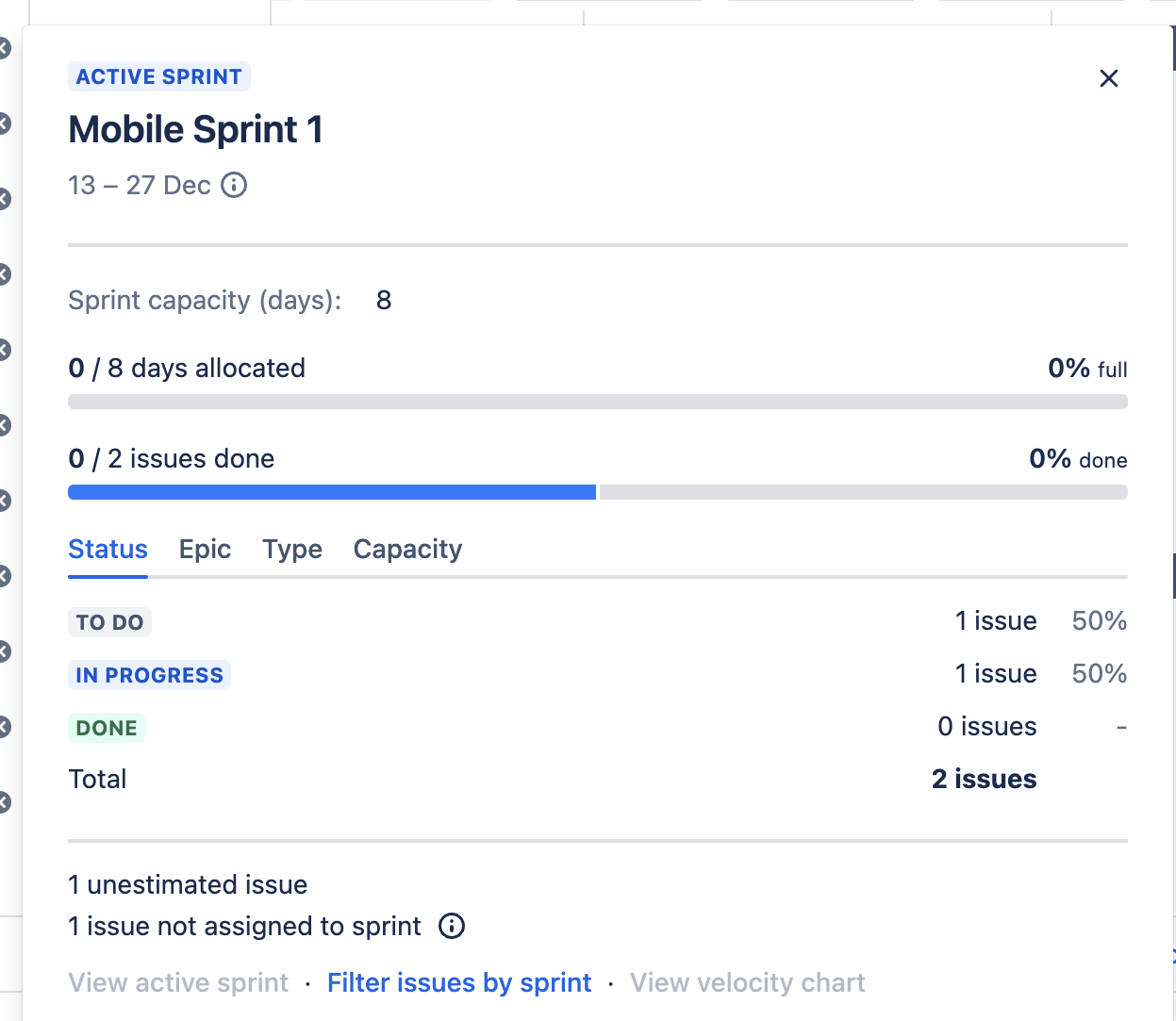1176x1021 pixels.
Task: Click the DONE status lozenge
Action: tap(107, 728)
